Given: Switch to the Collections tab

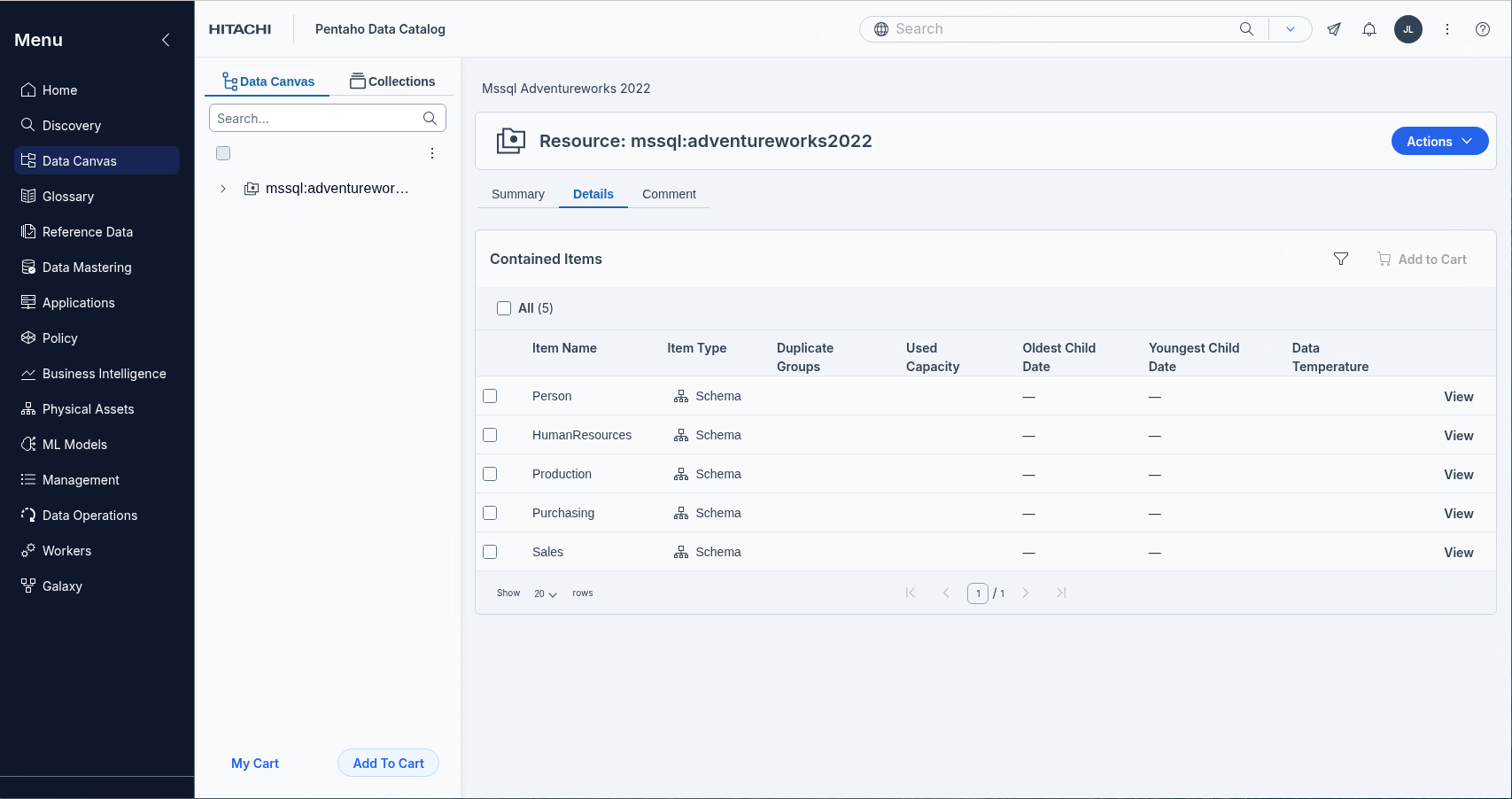Looking at the screenshot, I should 392,81.
